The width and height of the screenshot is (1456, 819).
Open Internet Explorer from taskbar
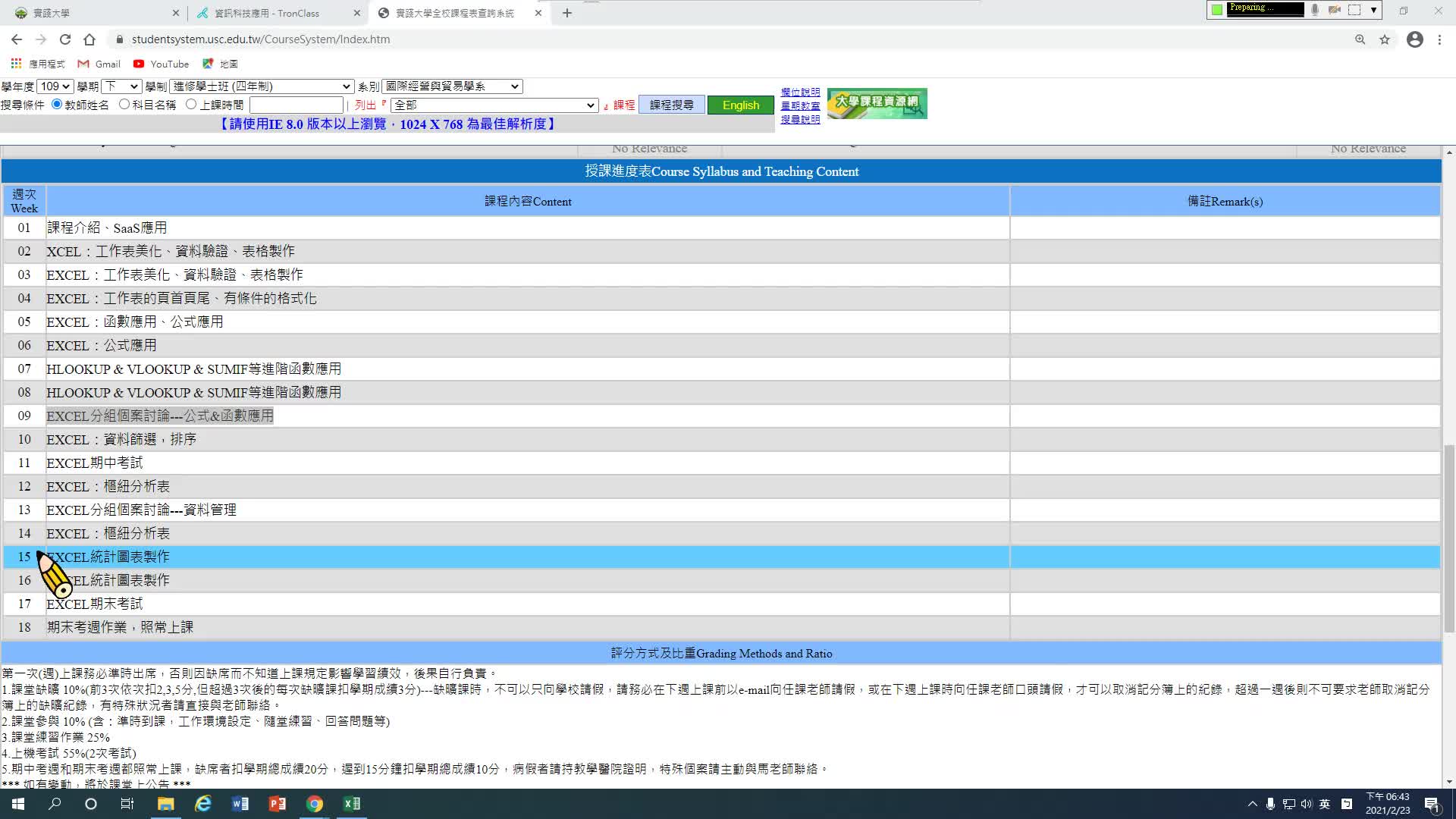[x=202, y=804]
